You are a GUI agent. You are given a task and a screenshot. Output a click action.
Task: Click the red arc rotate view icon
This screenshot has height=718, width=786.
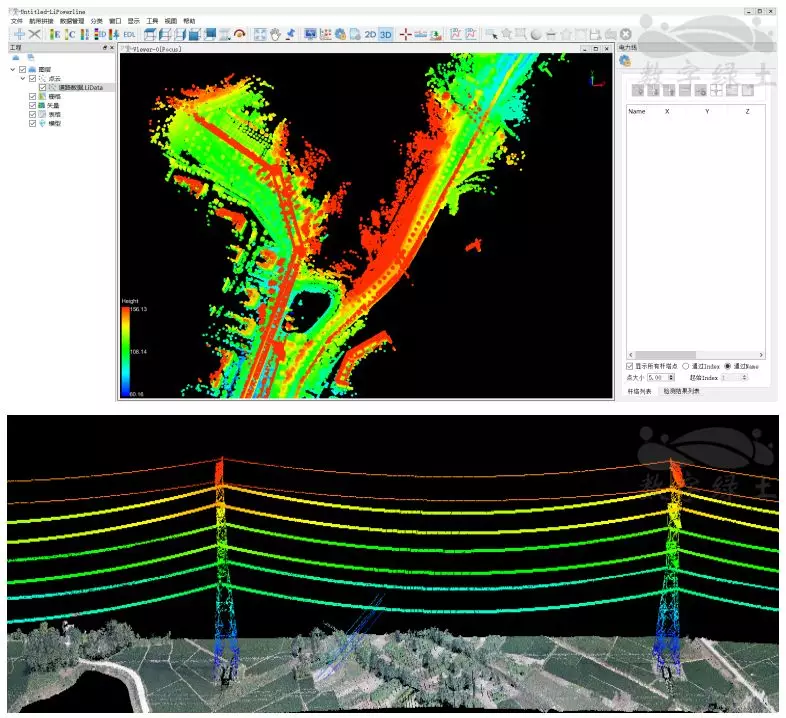point(240,34)
